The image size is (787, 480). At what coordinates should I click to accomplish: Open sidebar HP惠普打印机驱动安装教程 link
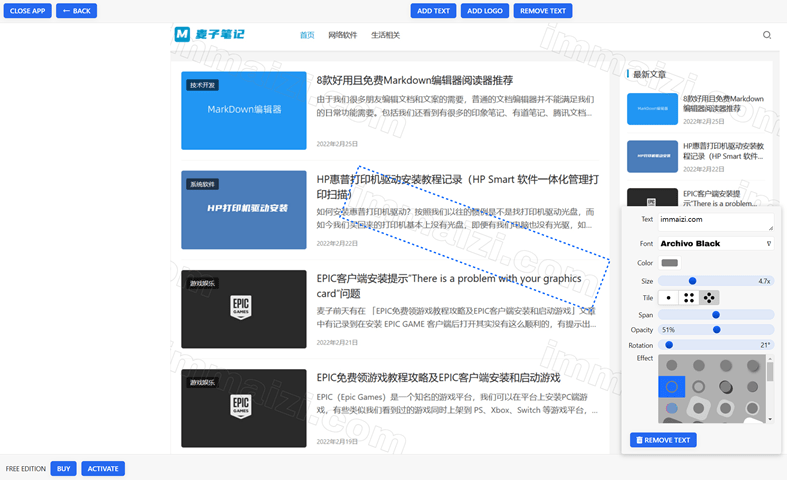(723, 151)
